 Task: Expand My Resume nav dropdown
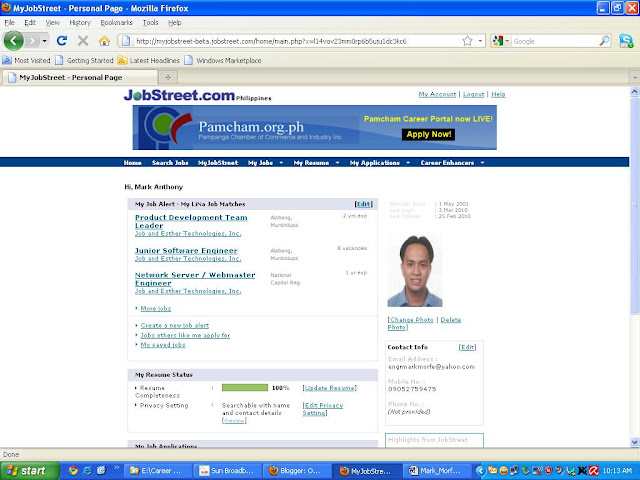point(337,163)
